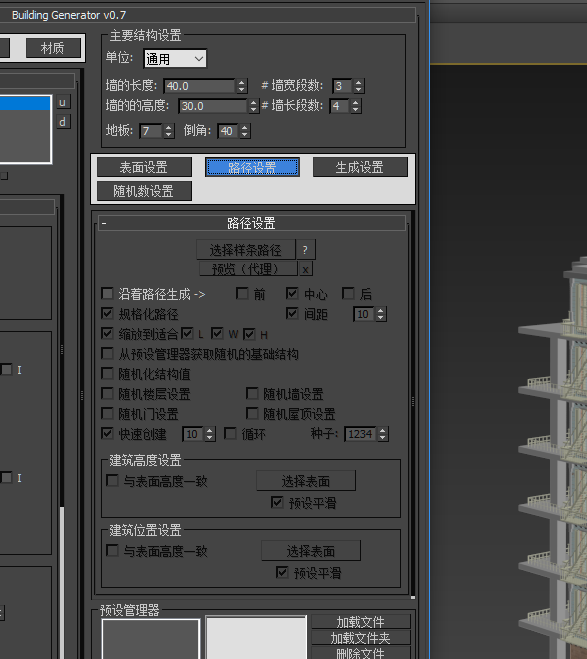Adjust the 地板 spinner arrows

pyautogui.click(x=168, y=131)
